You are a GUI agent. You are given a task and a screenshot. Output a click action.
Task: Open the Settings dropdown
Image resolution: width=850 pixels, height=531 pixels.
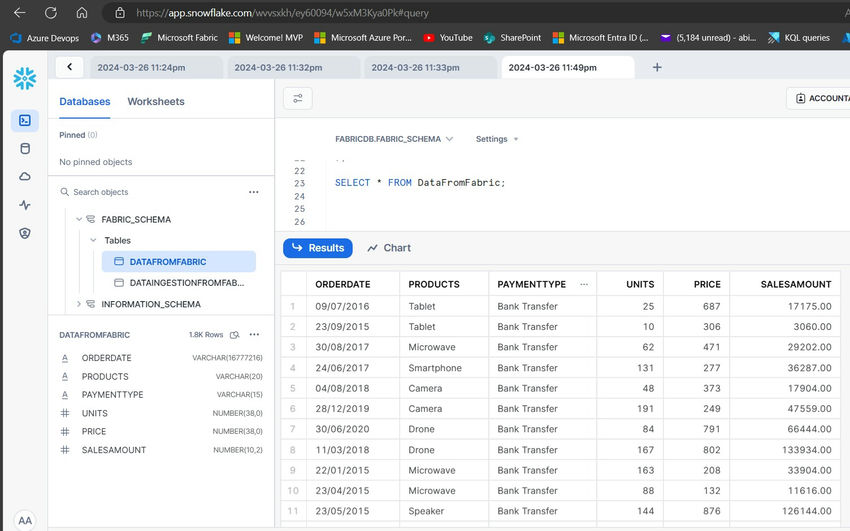(497, 139)
